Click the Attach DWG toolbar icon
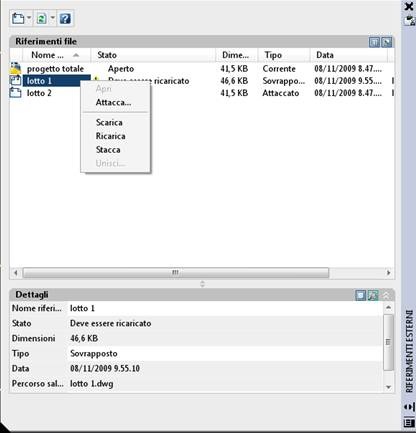Viewport: 416px width, 433px height. (x=18, y=18)
